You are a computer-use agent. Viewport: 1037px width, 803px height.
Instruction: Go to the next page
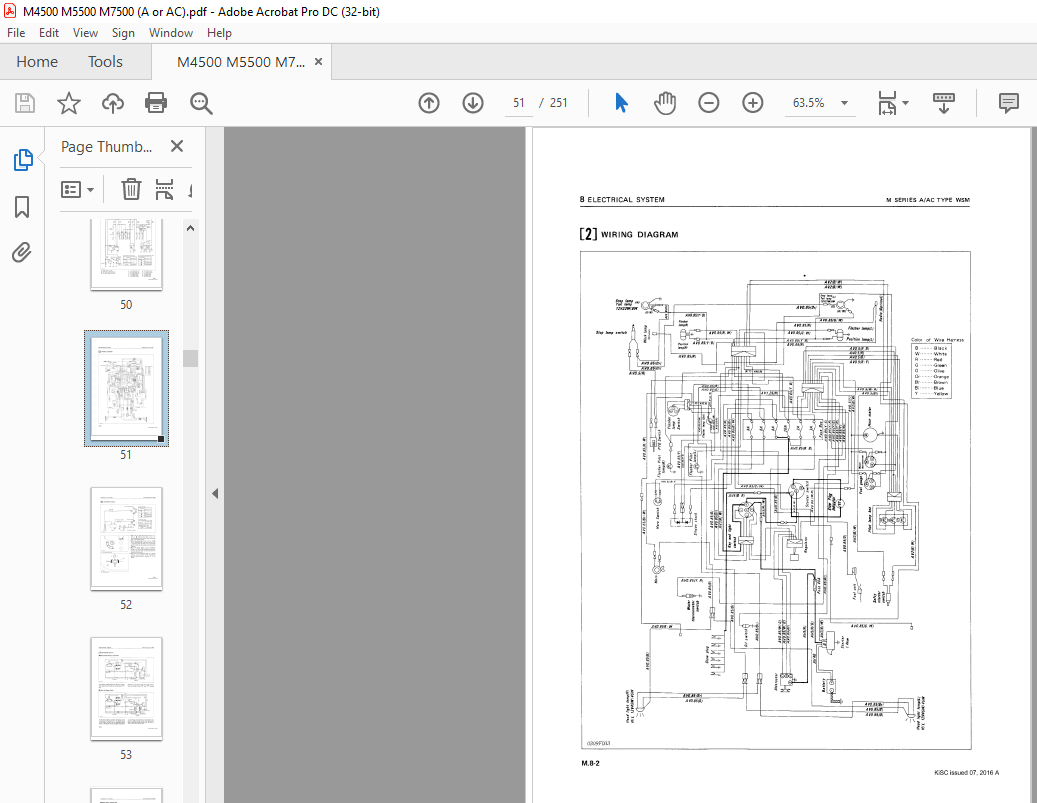[473, 103]
